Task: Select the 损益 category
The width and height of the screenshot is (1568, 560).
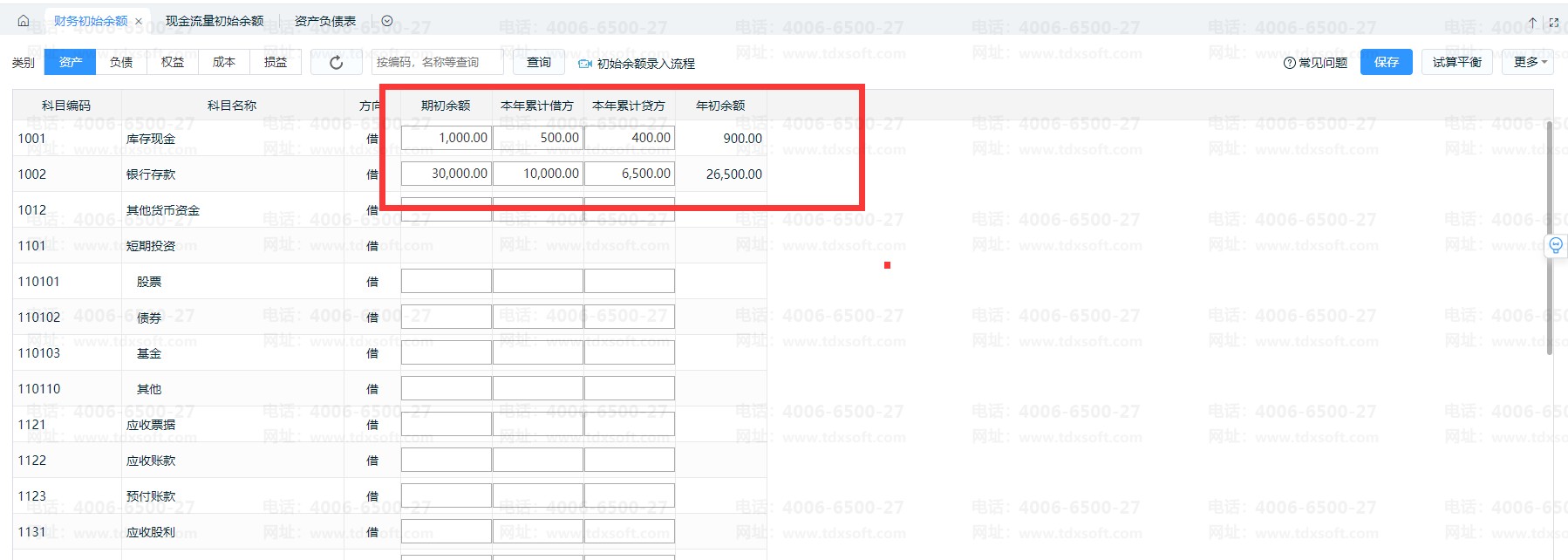Action: 276,62
